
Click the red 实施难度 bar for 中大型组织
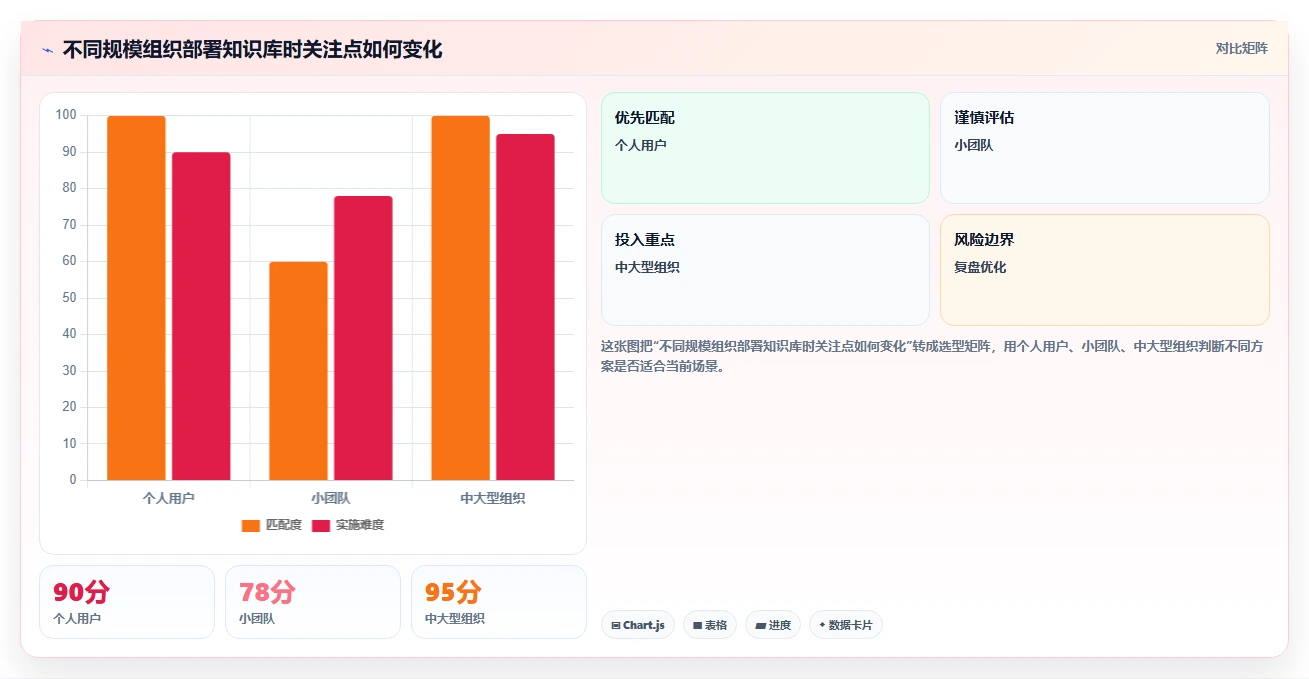point(525,307)
